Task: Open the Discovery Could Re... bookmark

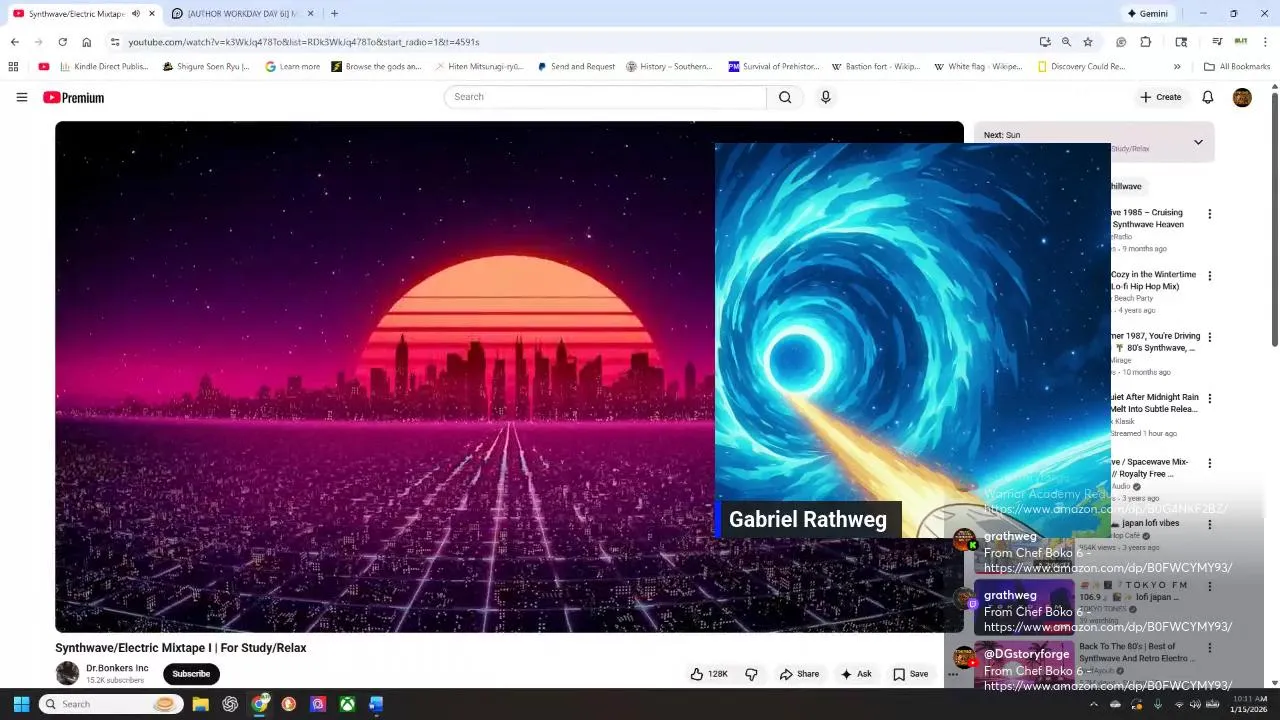Action: pyautogui.click(x=1081, y=67)
